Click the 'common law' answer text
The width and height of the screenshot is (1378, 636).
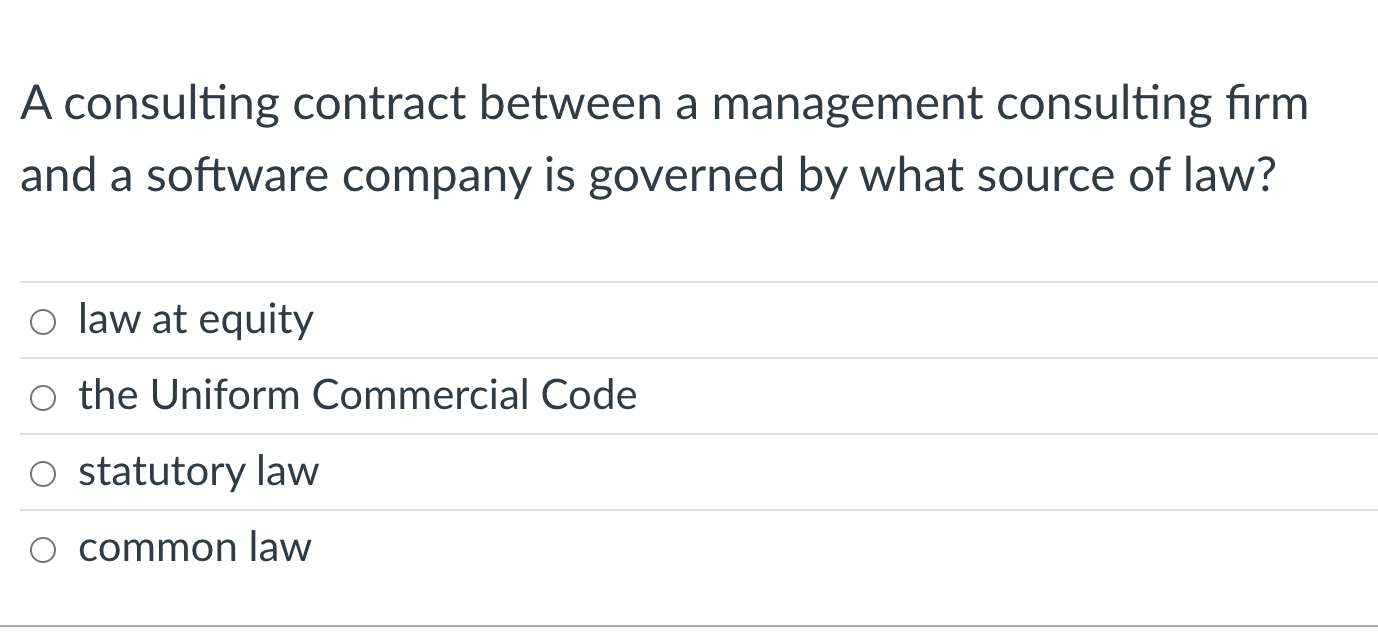(x=194, y=549)
